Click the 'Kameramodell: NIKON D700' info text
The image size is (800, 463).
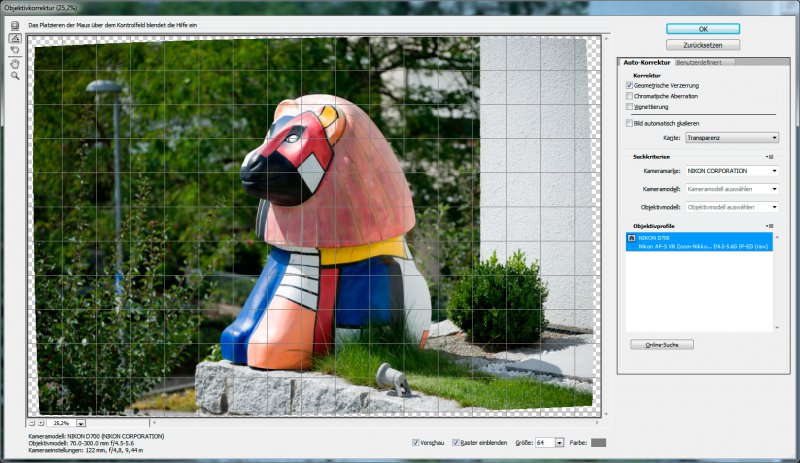coord(96,436)
